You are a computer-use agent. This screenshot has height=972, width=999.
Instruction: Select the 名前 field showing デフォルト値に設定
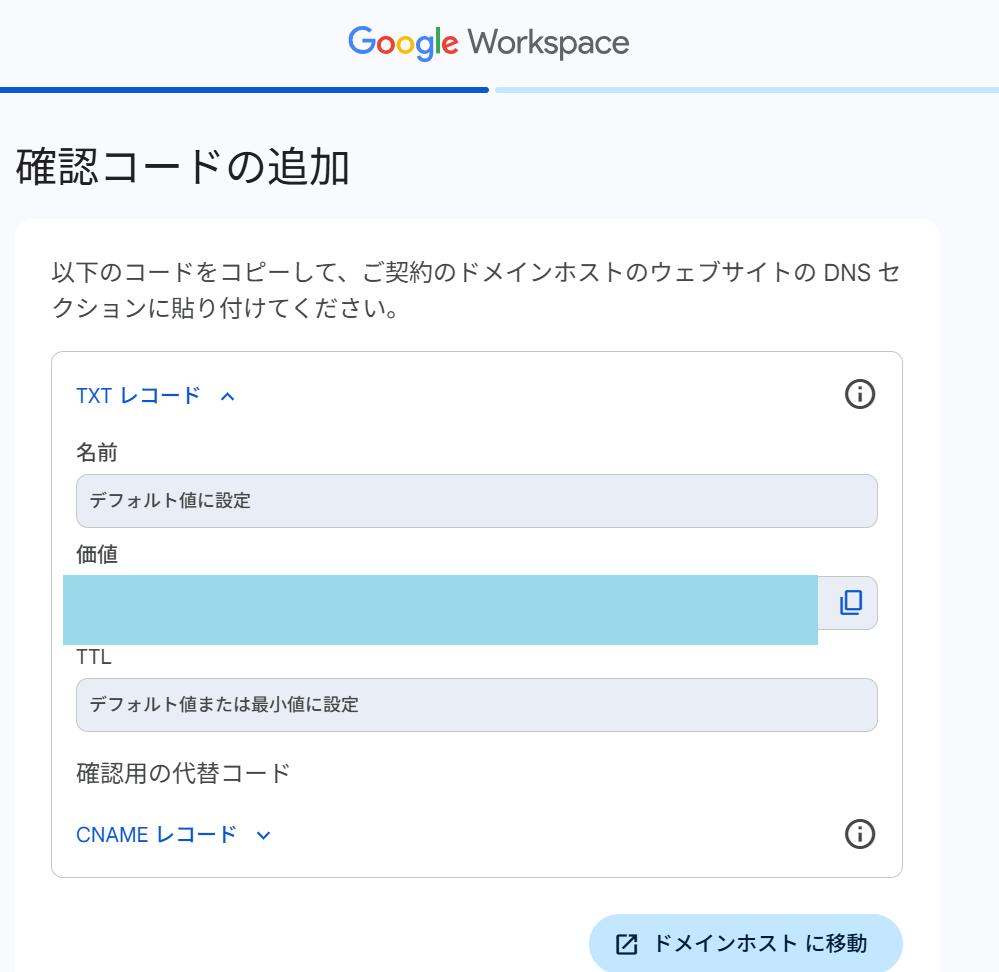(476, 501)
